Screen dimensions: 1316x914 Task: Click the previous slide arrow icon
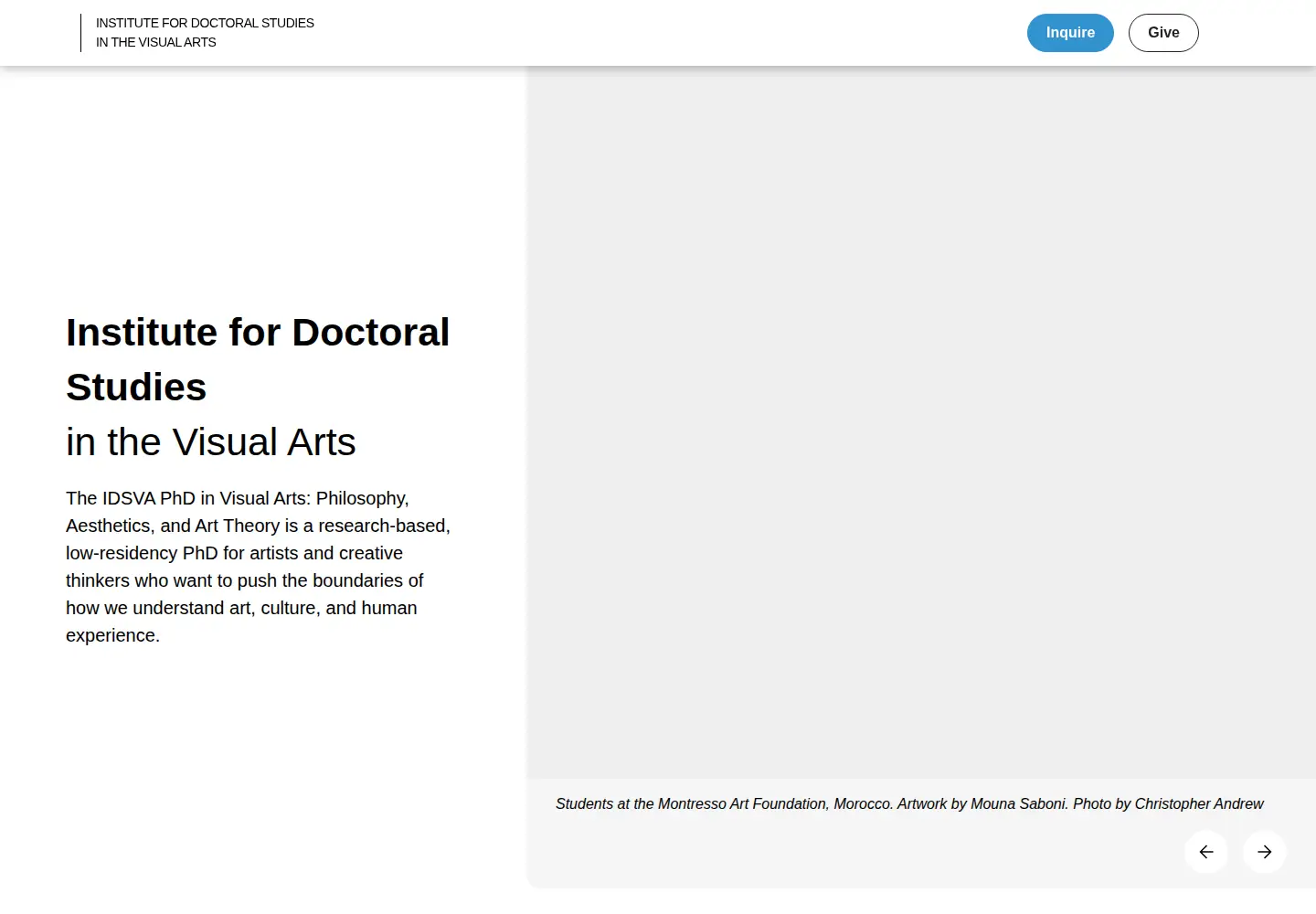pyautogui.click(x=1206, y=852)
